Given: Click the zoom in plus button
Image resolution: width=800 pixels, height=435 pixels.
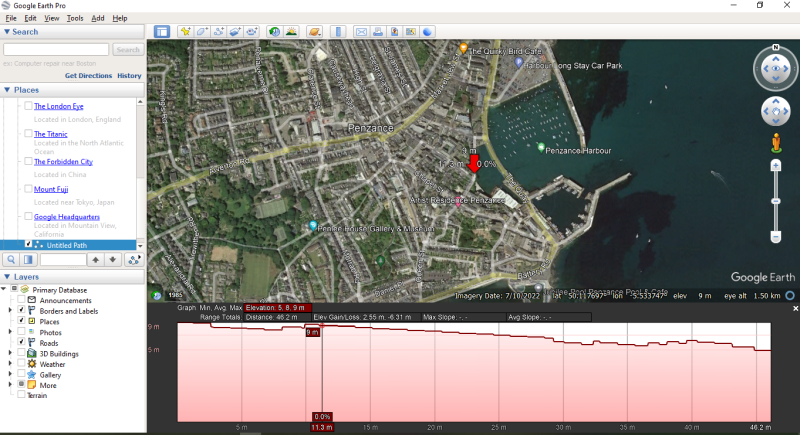Looking at the screenshot, I should click(x=776, y=166).
